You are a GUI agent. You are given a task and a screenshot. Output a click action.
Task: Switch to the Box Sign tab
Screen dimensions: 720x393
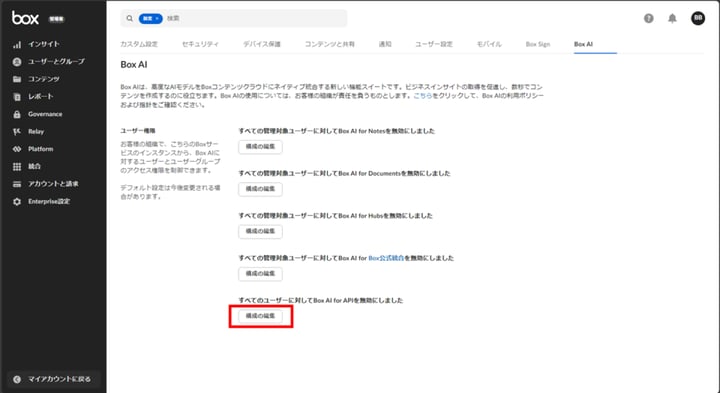point(538,44)
